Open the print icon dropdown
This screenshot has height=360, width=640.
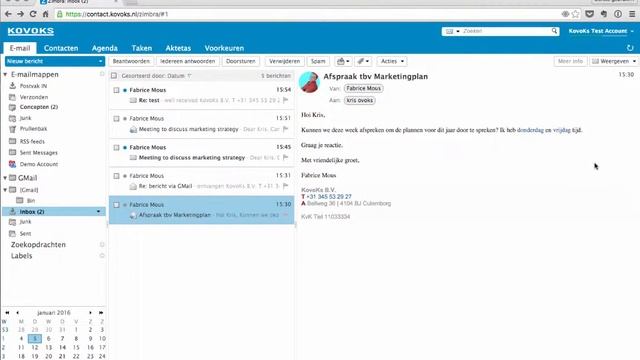[343, 61]
